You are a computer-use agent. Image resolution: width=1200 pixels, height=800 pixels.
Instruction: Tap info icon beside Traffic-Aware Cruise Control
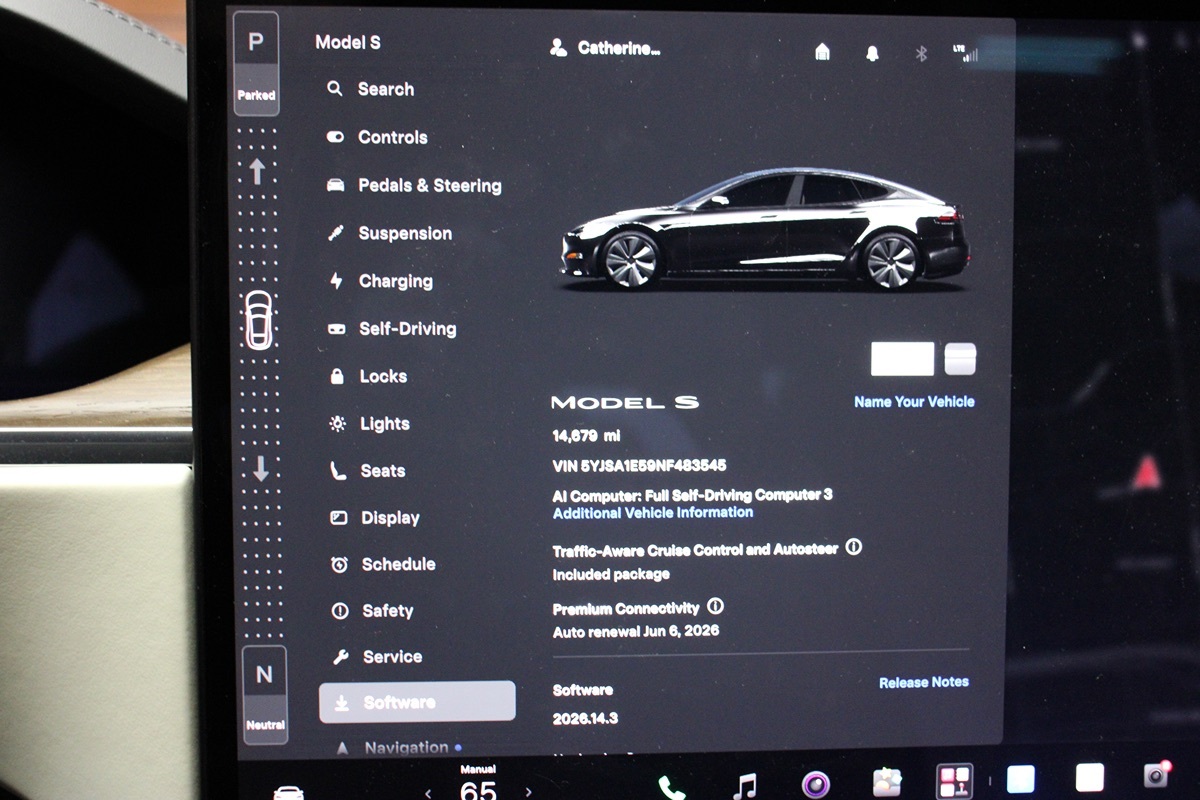853,547
